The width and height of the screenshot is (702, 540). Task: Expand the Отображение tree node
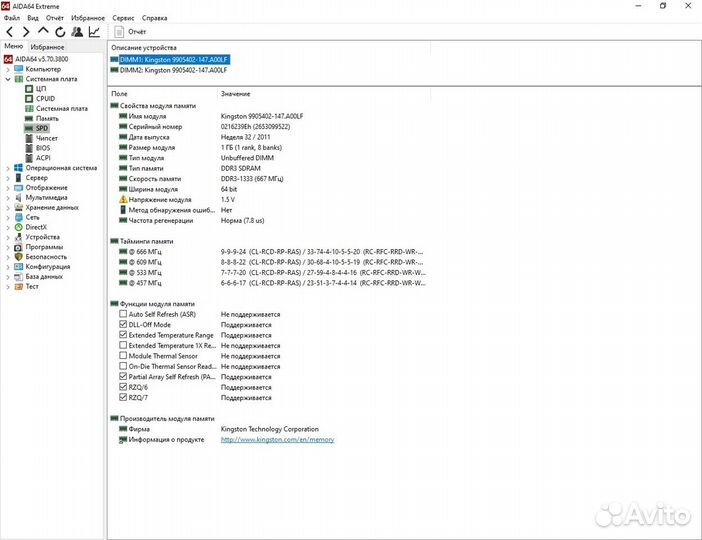(8, 188)
